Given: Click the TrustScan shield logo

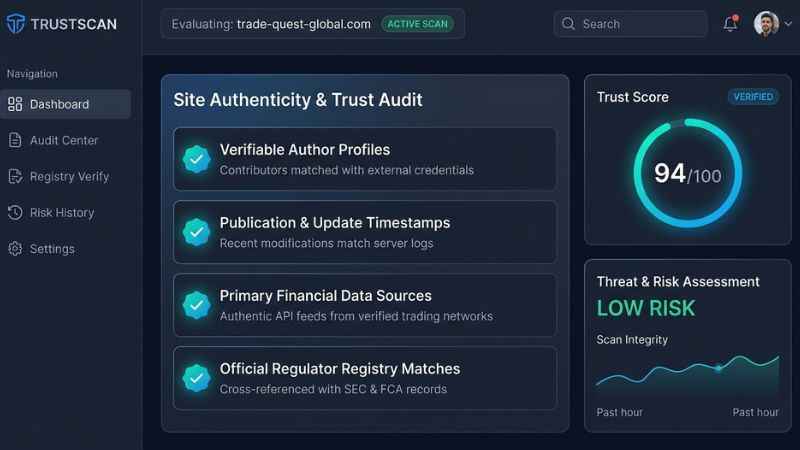Looking at the screenshot, I should pos(15,23).
